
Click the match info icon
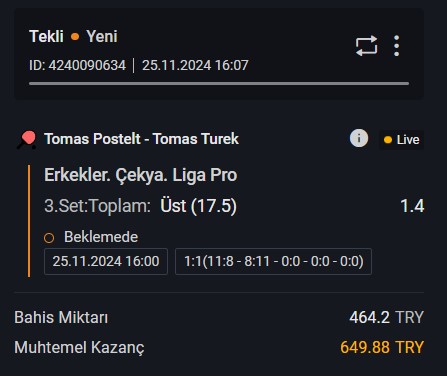pos(359,138)
